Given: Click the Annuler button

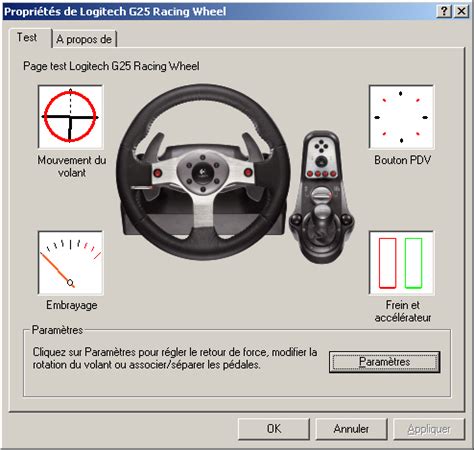Looking at the screenshot, I should point(351,429).
